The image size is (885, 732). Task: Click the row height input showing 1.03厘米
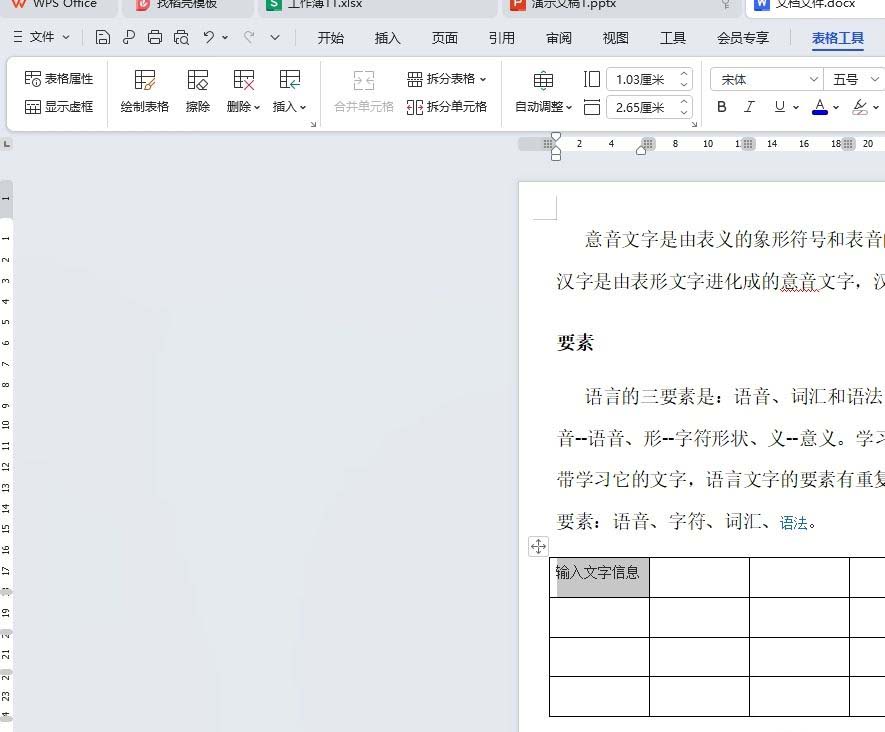coord(641,80)
